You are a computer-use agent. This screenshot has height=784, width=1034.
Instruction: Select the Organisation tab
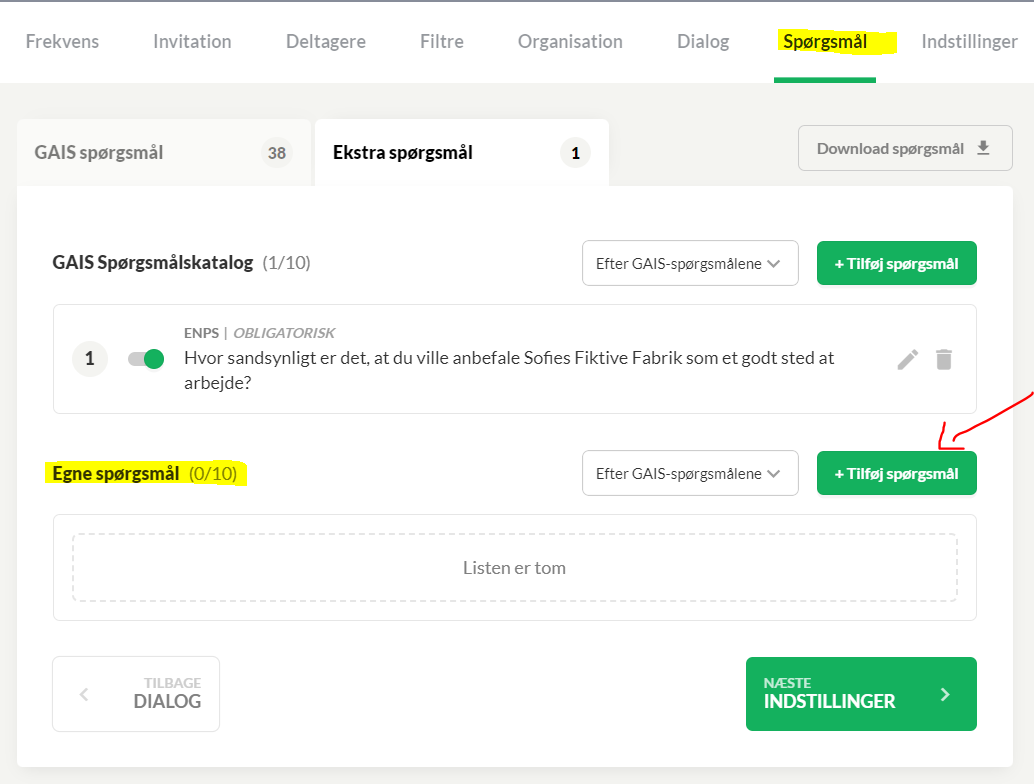570,42
